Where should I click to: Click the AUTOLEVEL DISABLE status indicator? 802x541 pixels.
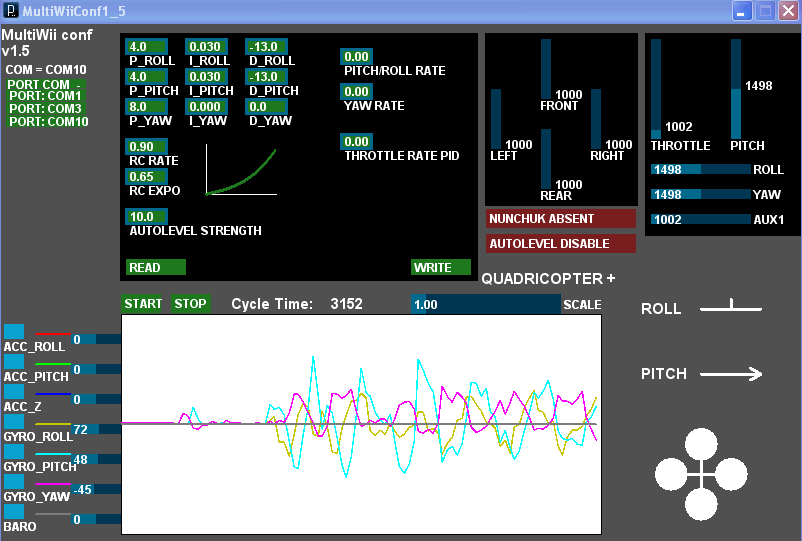[x=561, y=243]
